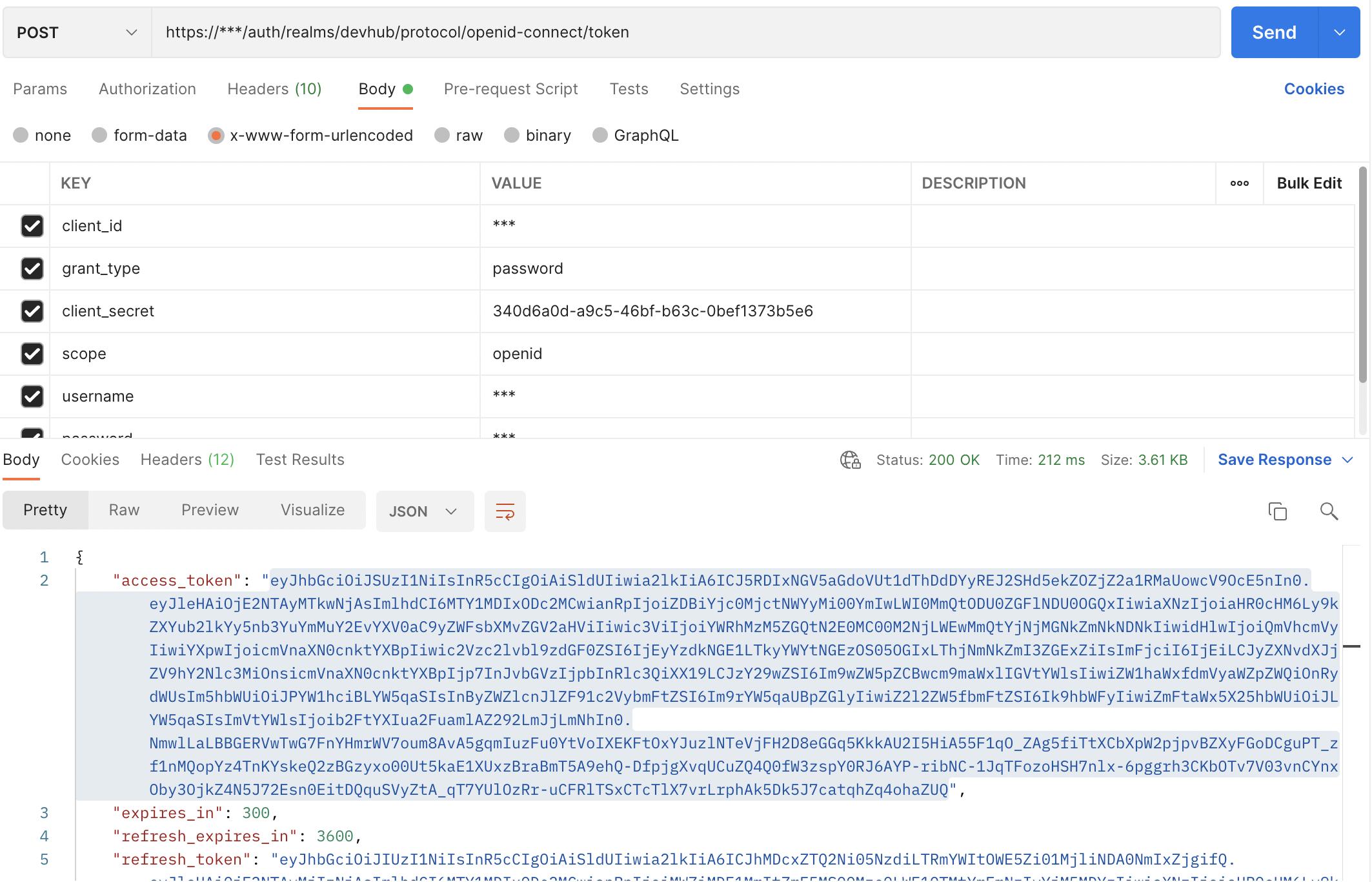Uncheck the client_secret row checkbox
Image resolution: width=1372 pixels, height=882 pixels.
point(32,311)
